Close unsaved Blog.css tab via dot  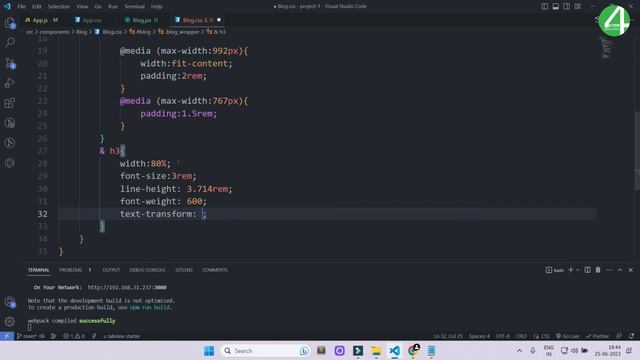(219, 20)
